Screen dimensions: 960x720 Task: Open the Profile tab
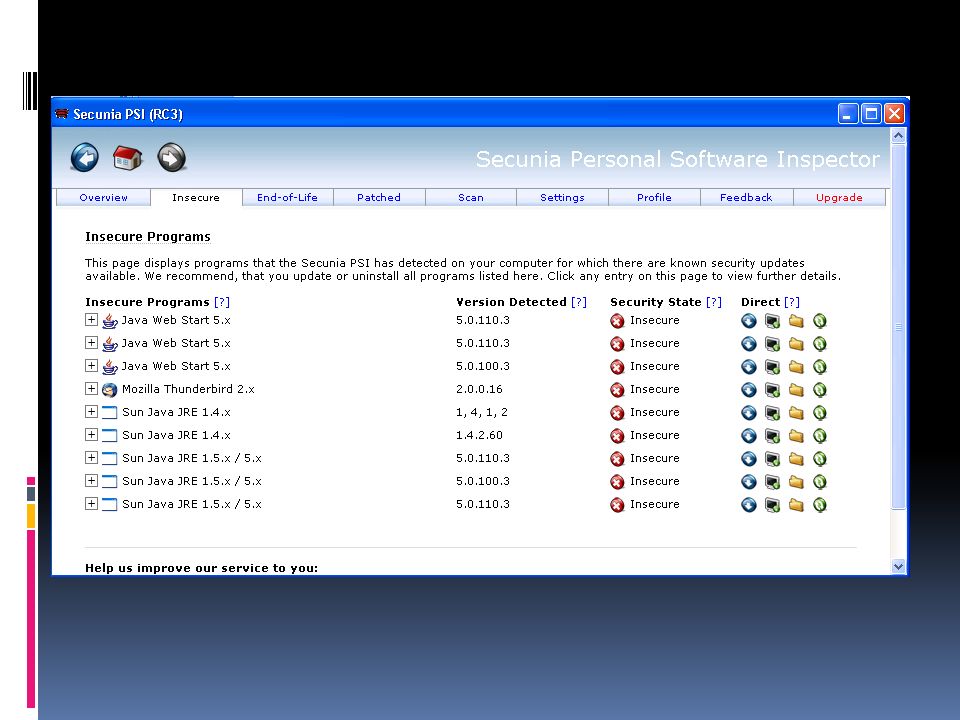pyautogui.click(x=654, y=197)
